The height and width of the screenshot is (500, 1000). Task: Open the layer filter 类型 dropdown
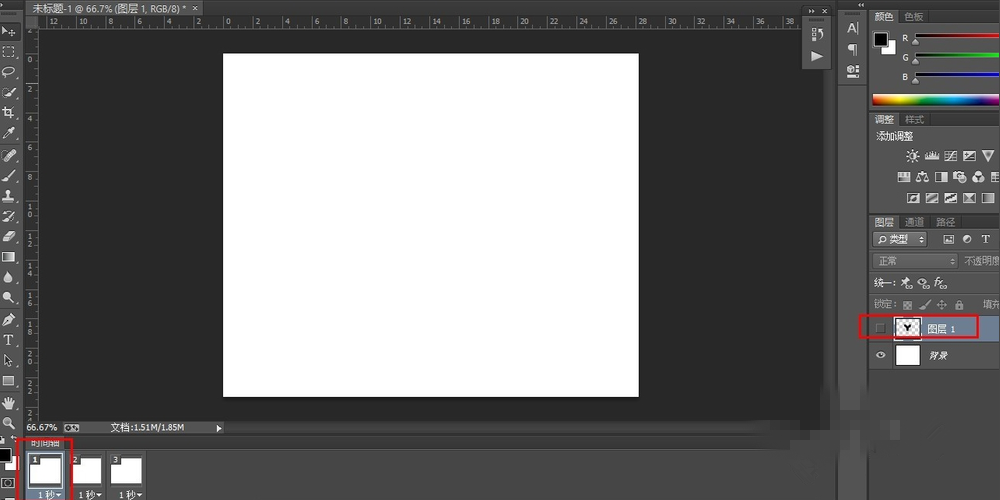(x=900, y=240)
